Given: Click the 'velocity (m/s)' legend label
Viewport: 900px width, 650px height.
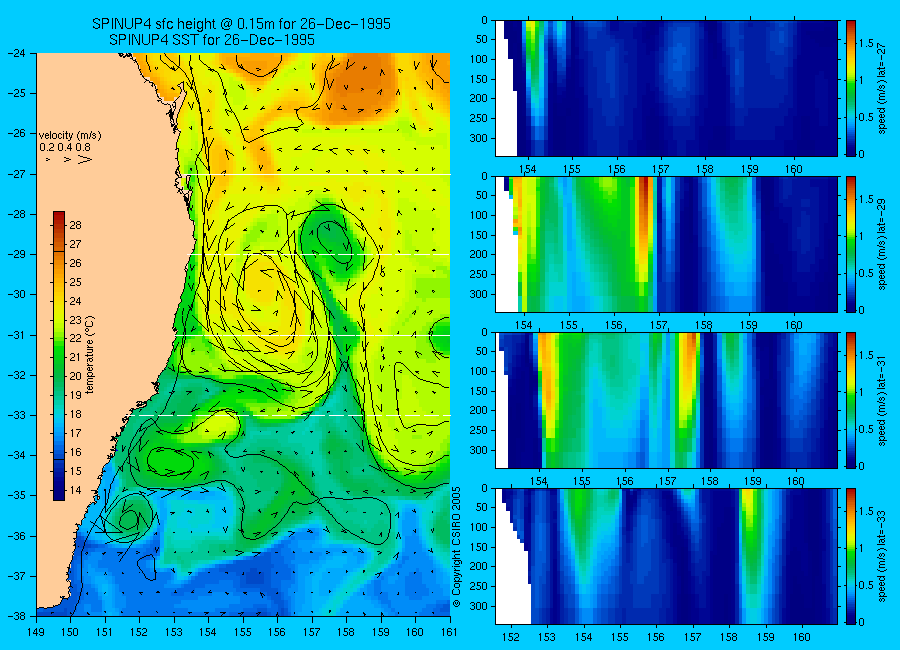Looking at the screenshot, I should [x=70, y=136].
